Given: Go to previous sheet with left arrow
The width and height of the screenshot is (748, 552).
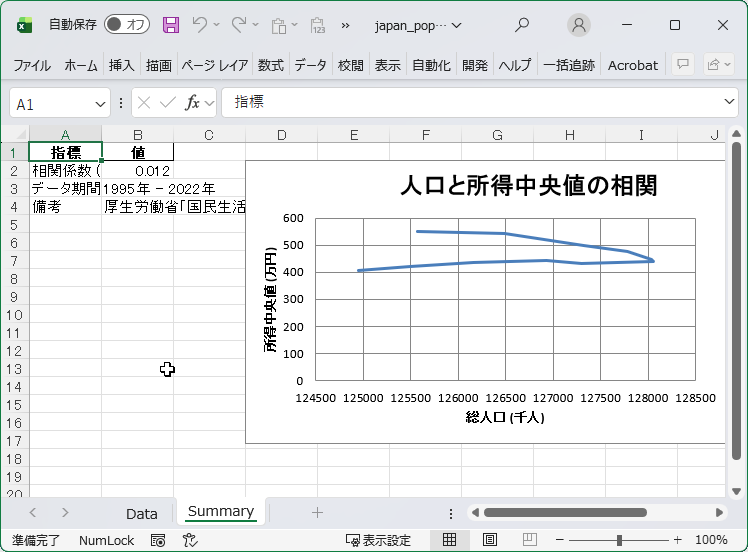Looking at the screenshot, I should coord(32,512).
